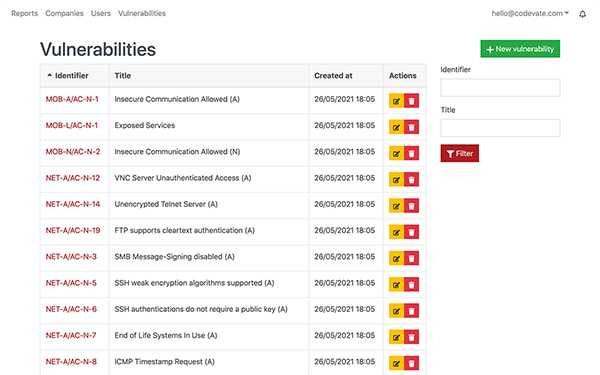The width and height of the screenshot is (600, 375).
Task: Apply the Filter button
Action: [460, 153]
